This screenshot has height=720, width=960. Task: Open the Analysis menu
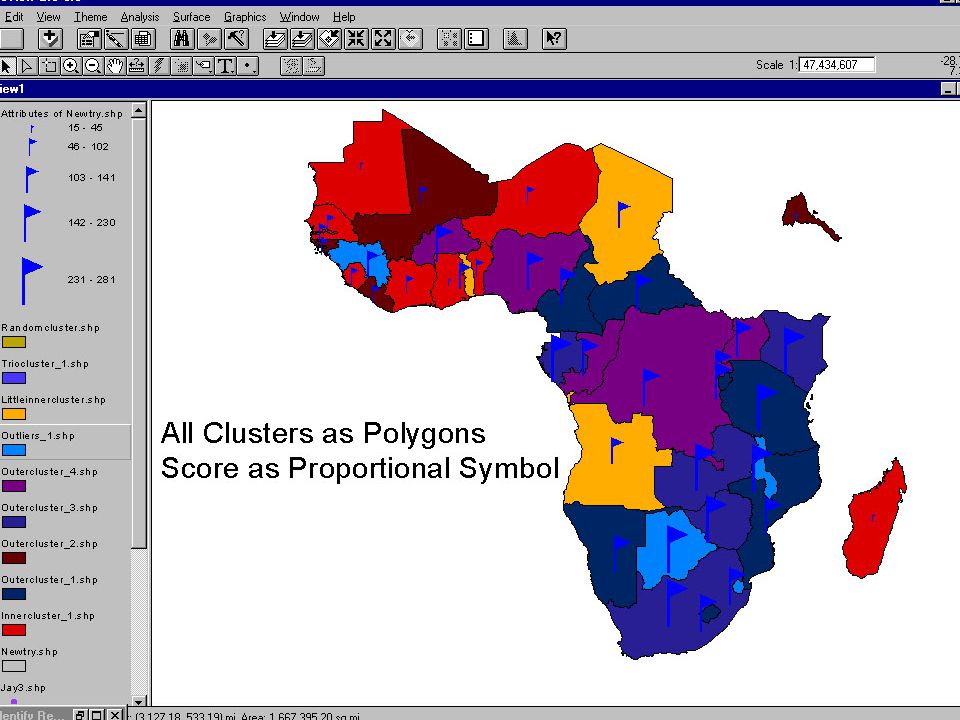(x=140, y=17)
